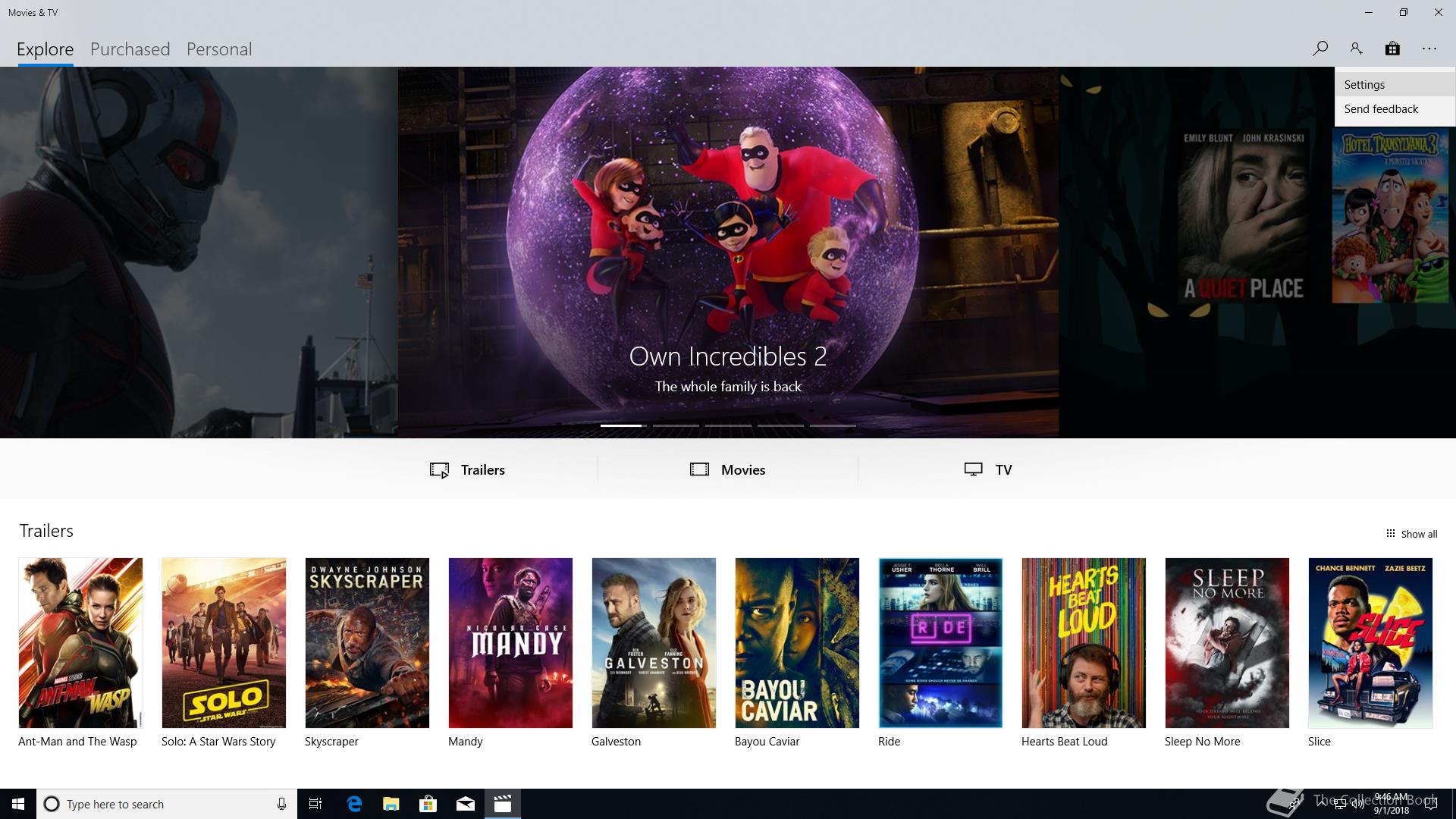Click the Movies film-strip icon
Screen dimensions: 1456x819
pos(699,469)
